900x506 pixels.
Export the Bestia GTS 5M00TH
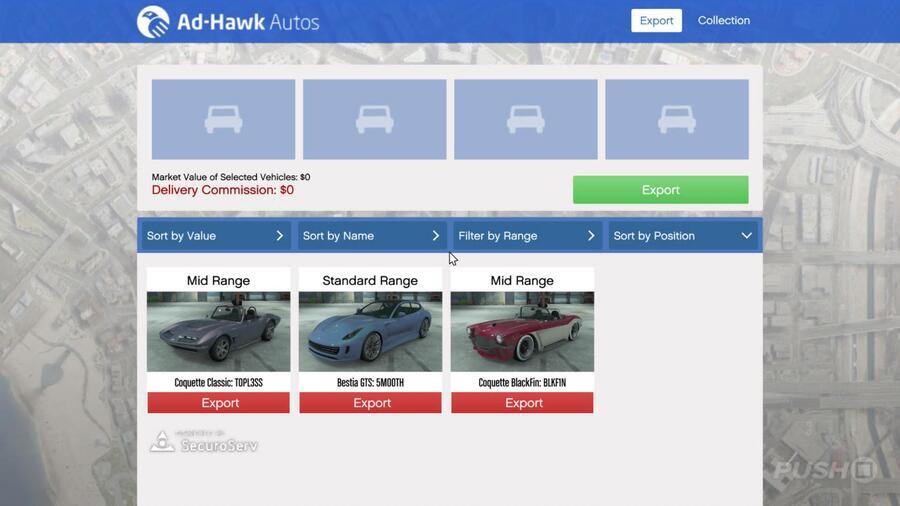[371, 403]
